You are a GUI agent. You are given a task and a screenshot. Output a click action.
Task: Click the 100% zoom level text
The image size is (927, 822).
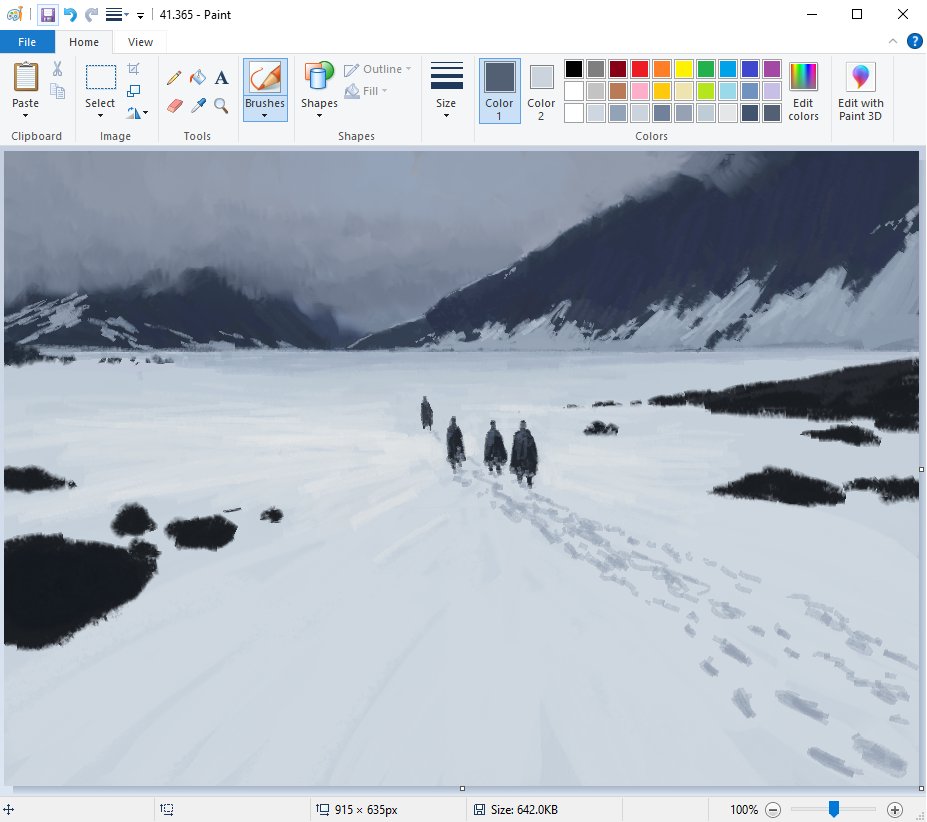point(744,810)
